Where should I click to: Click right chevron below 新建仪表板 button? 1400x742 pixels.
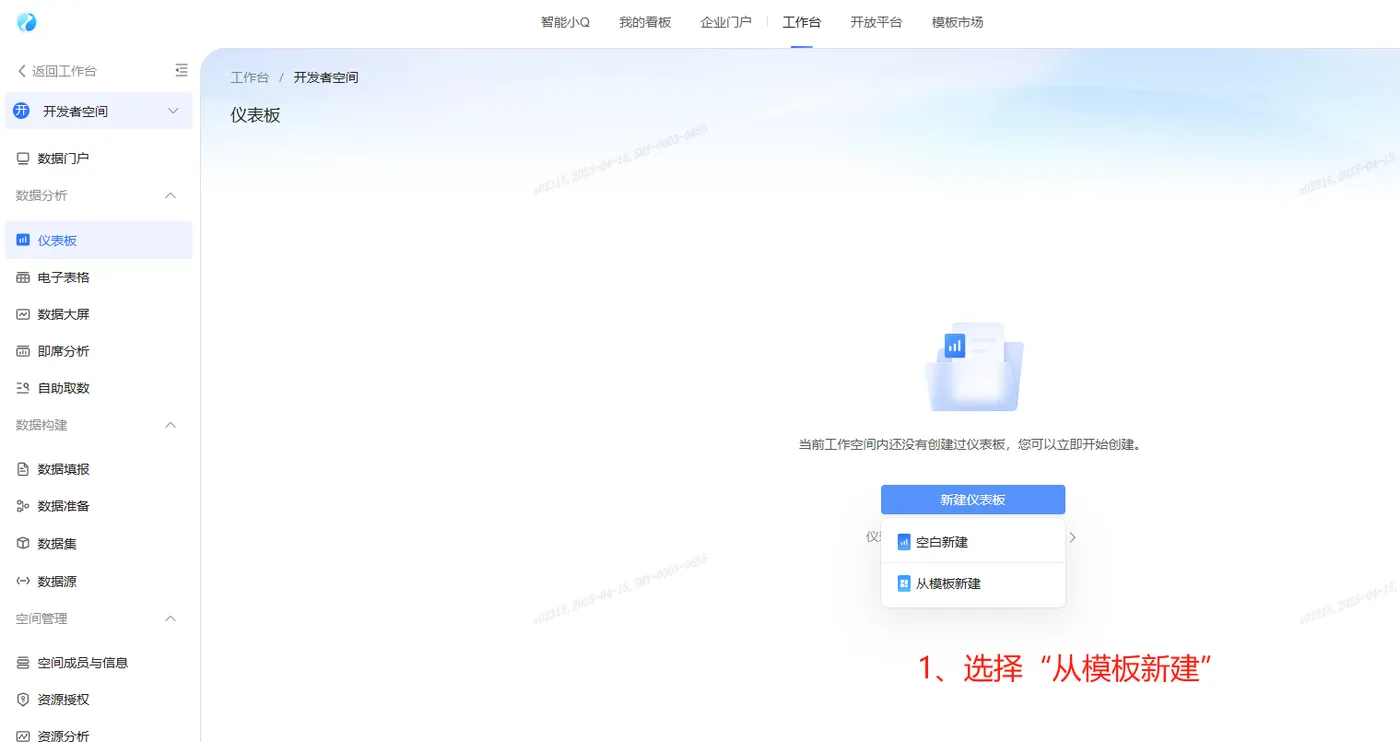point(1072,537)
